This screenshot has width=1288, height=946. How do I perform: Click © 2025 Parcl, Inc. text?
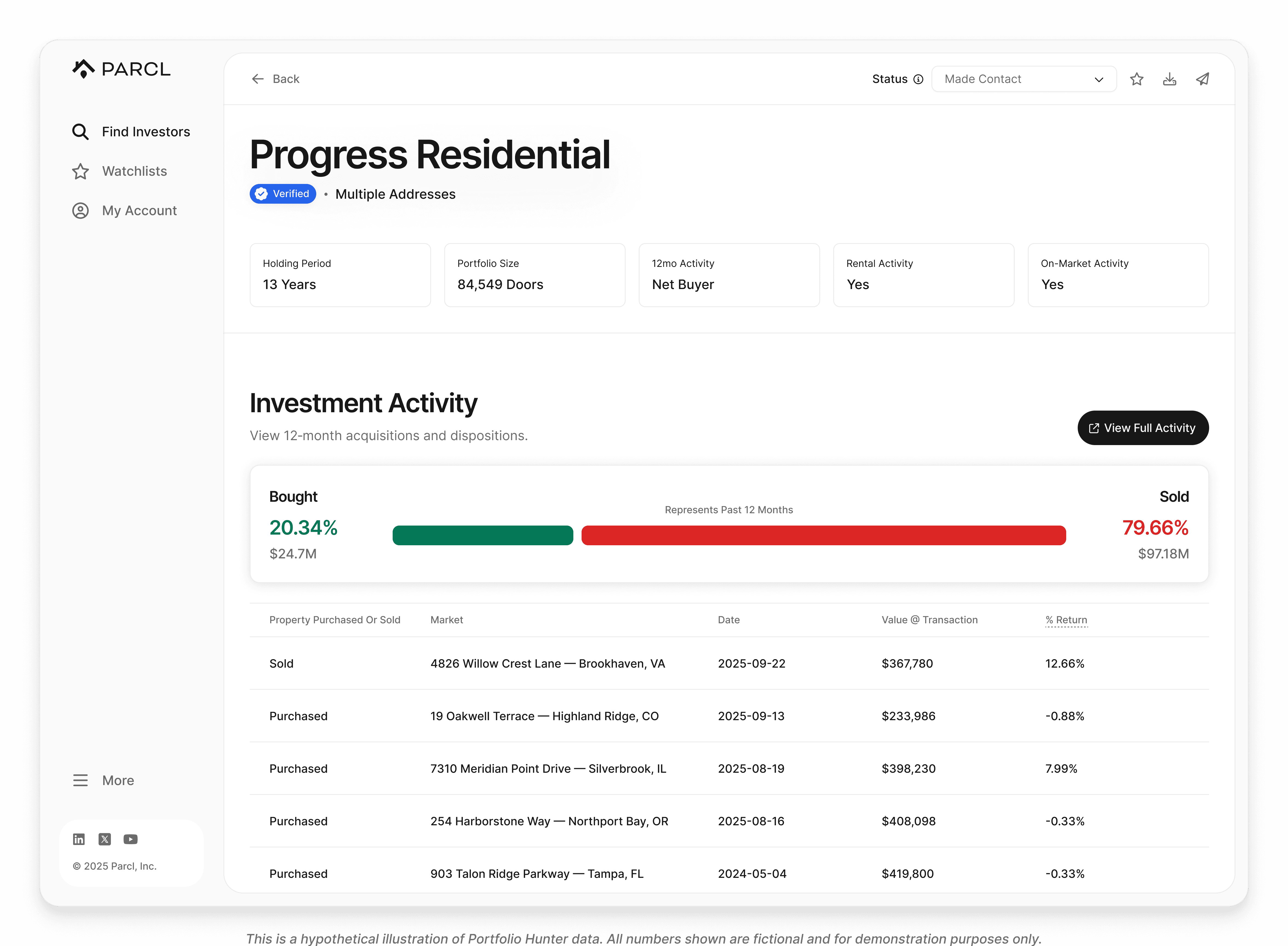114,866
